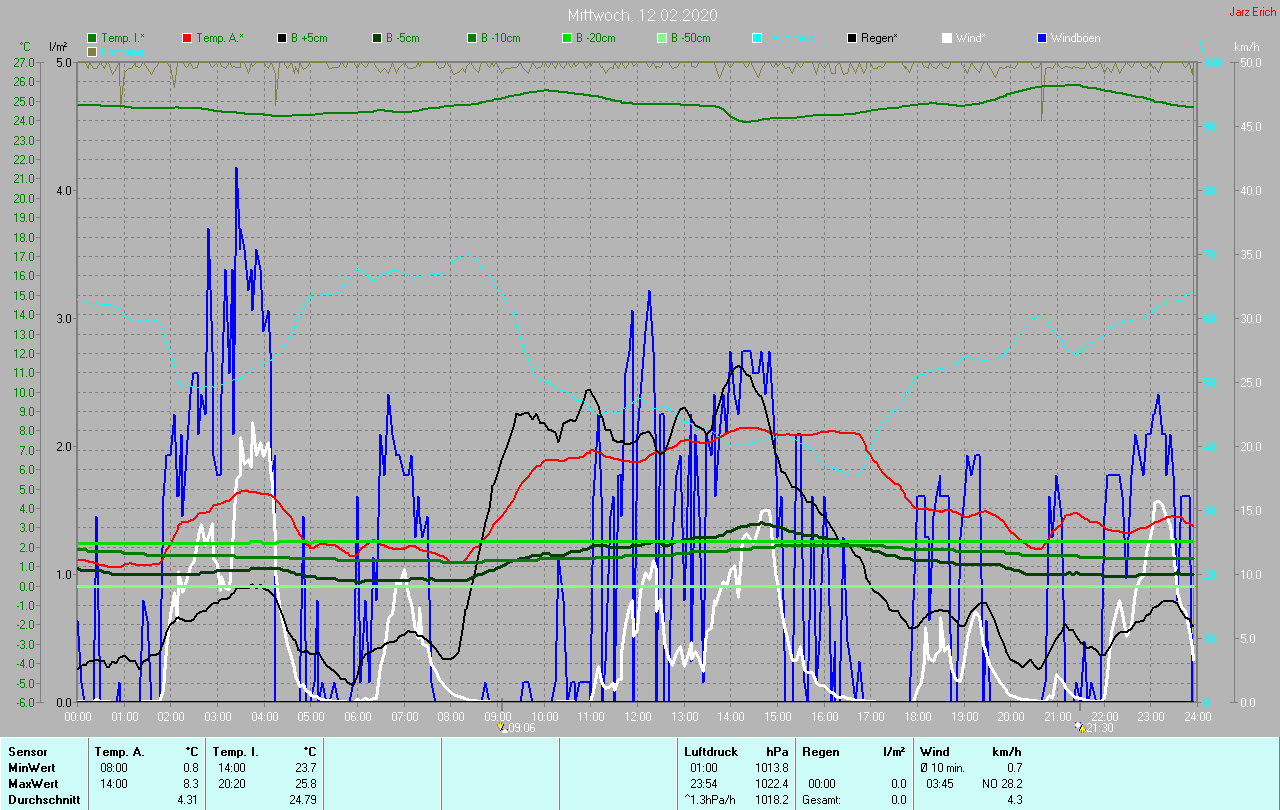Viewport: 1280px width, 810px height.
Task: Click the km/h axis unit label
Action: [x=1246, y=47]
